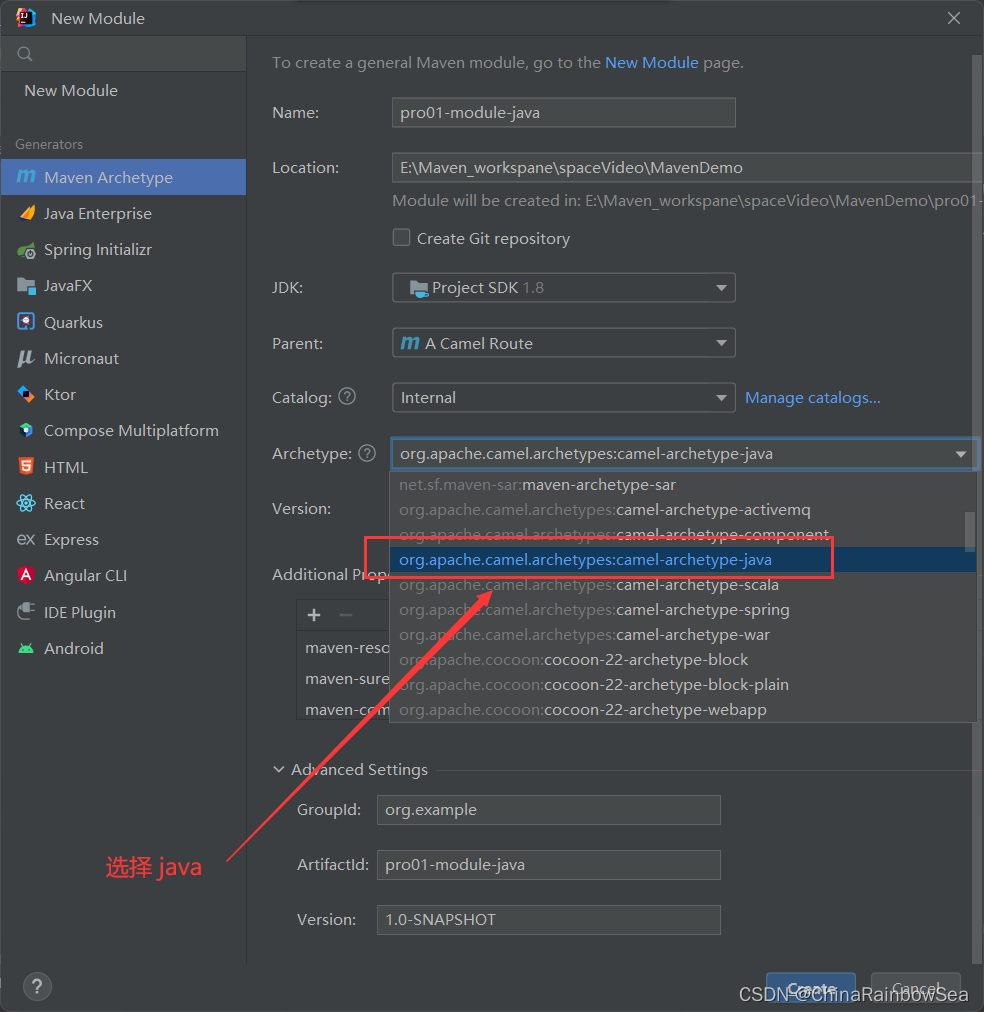984x1012 pixels.
Task: Click the dialog help question button
Action: tap(37, 986)
